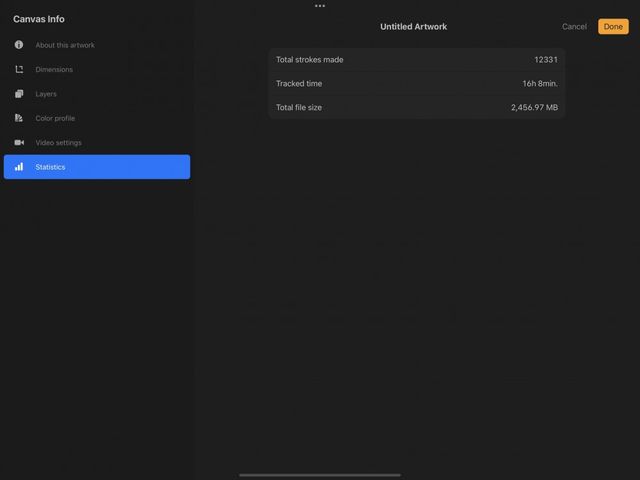The width and height of the screenshot is (640, 480).
Task: Click the tracked time value 16h 8min.
Action: click(540, 84)
